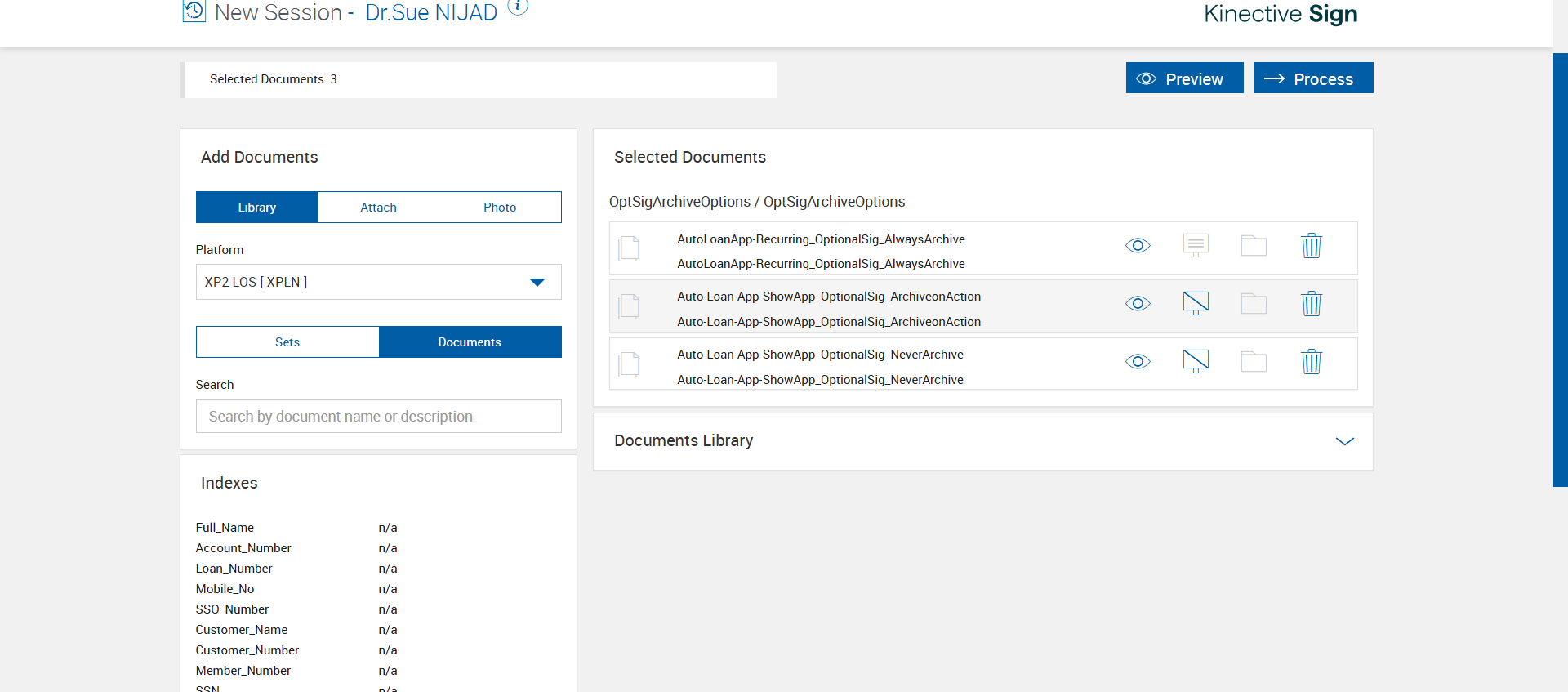Open the Platform dropdown showing XP2 LOS
The width and height of the screenshot is (1568, 692).
pyautogui.click(x=378, y=282)
